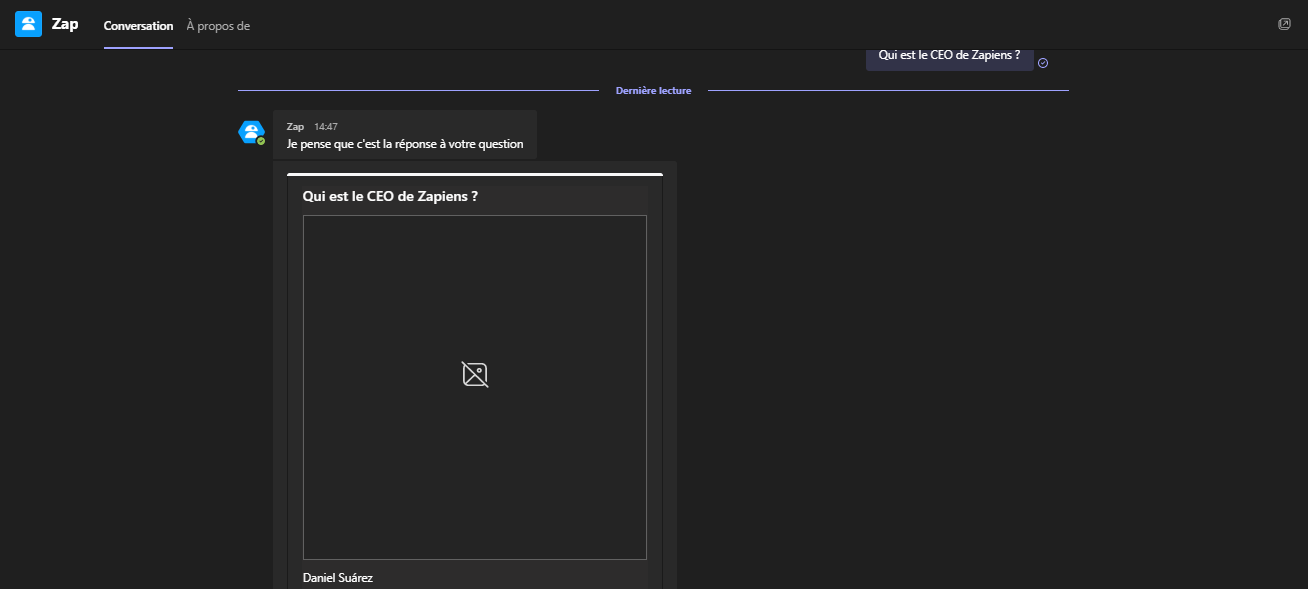Open the unloaded image in the answer card
Screen dimensions: 1308x589
pos(475,387)
